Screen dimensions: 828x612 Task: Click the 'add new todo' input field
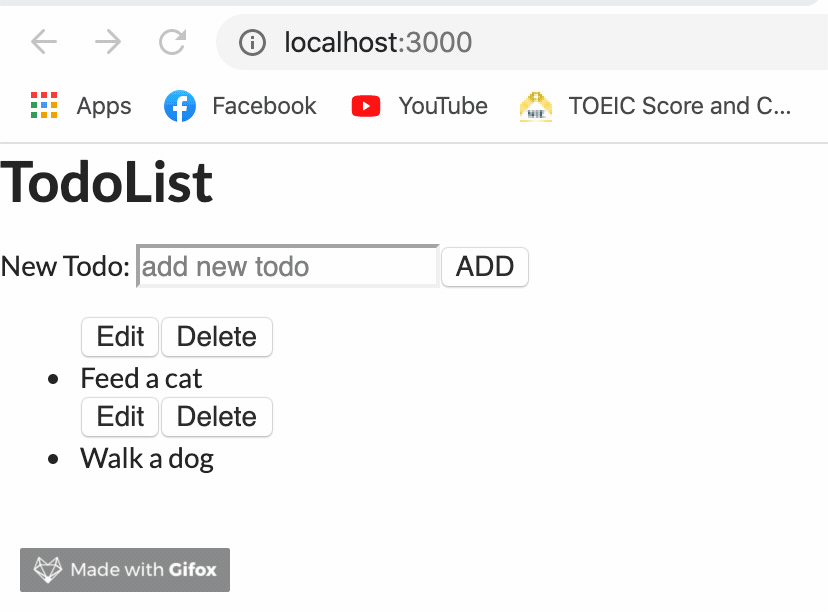click(x=287, y=266)
